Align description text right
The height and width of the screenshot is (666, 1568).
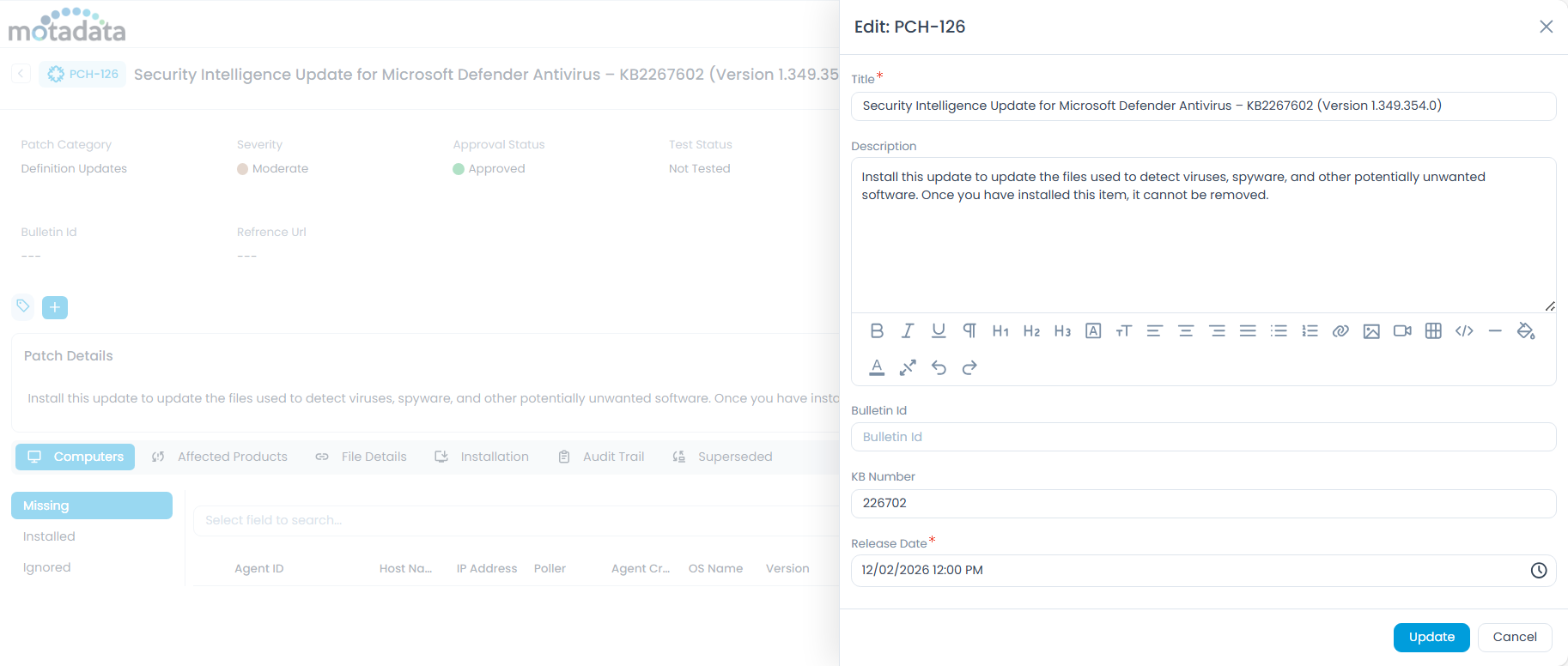coord(1217,331)
